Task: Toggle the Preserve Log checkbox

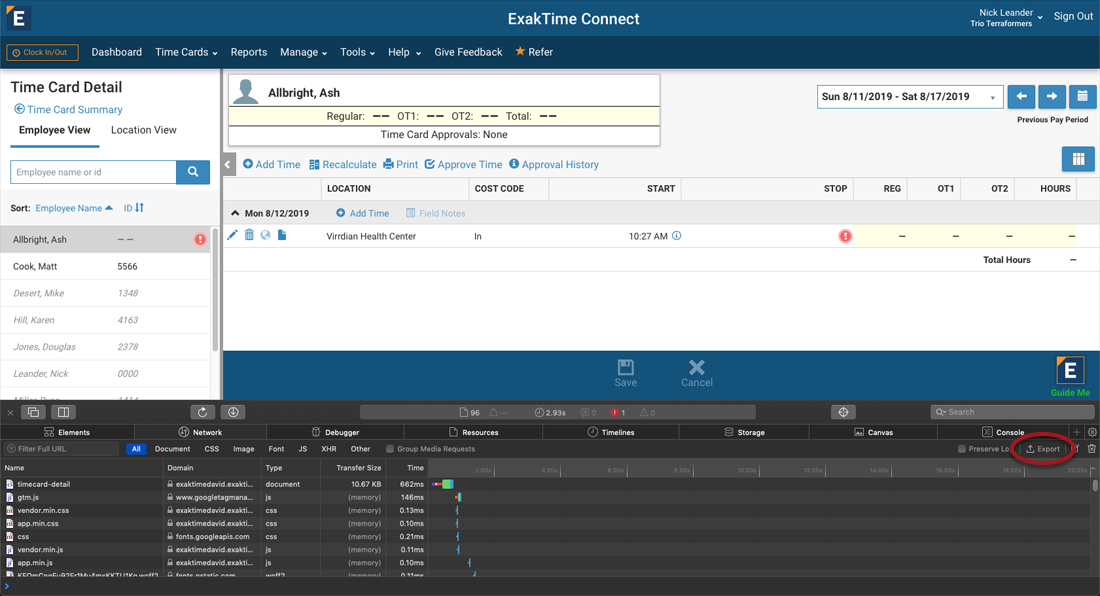Action: point(962,449)
